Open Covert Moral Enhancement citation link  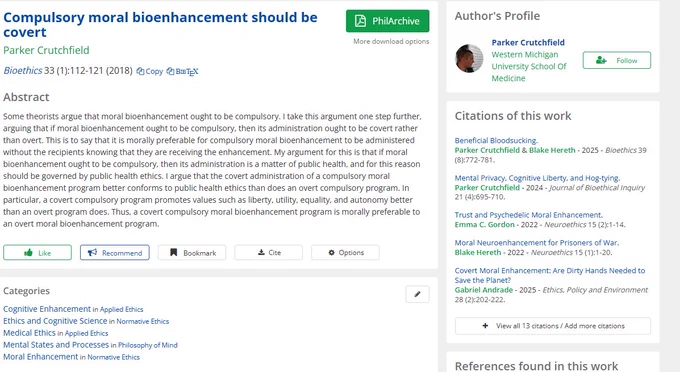[x=549, y=275]
